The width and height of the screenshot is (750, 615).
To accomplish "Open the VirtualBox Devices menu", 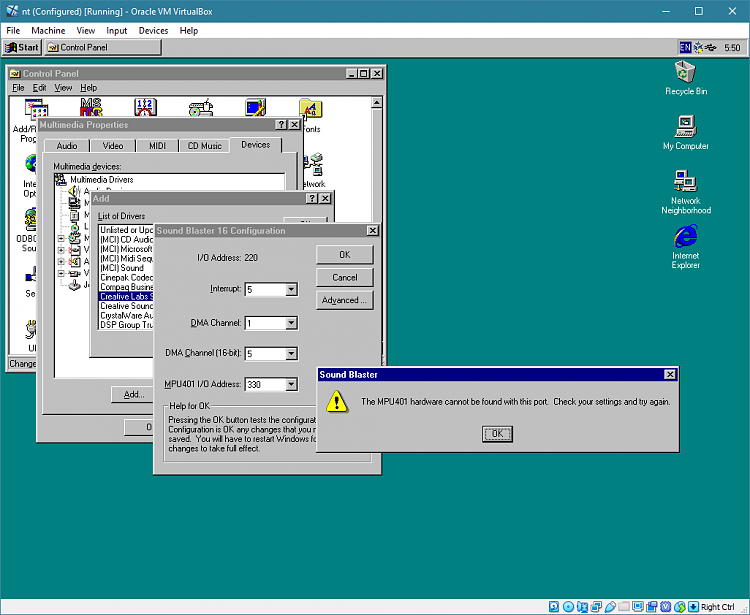I will pos(153,31).
